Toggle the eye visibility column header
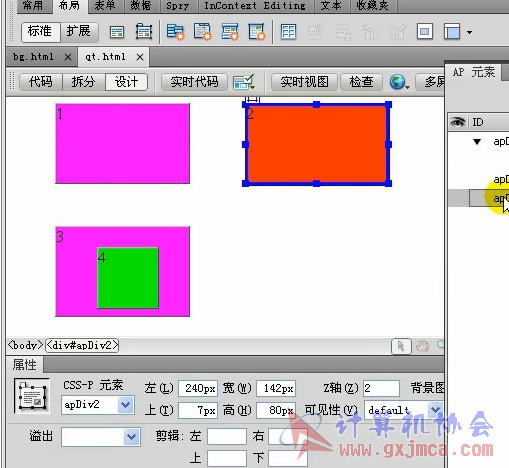This screenshot has width=509, height=468. pyautogui.click(x=458, y=122)
